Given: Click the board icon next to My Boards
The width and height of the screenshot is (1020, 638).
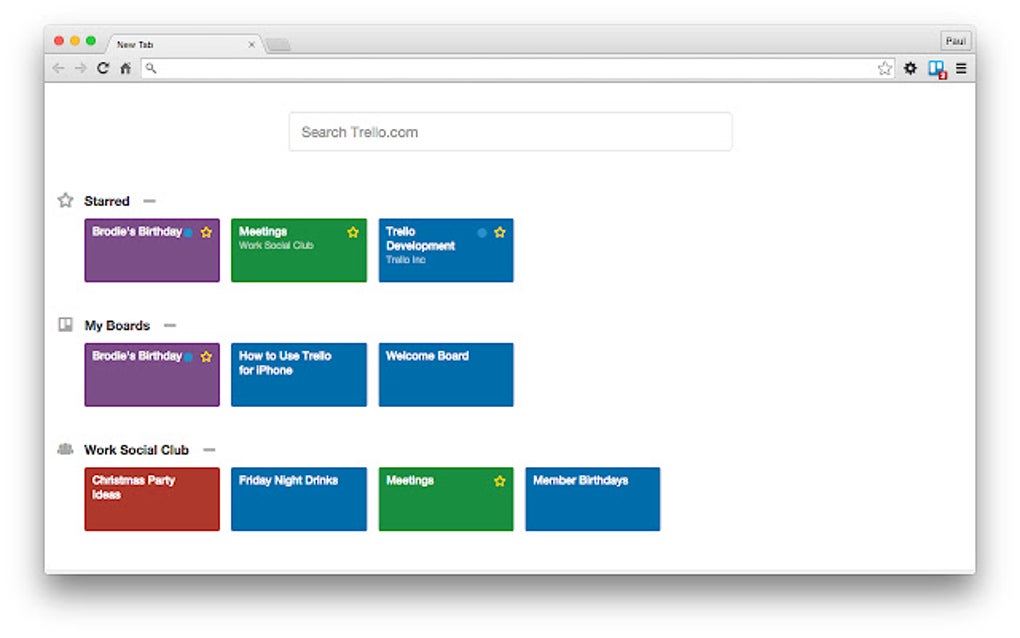Looking at the screenshot, I should pyautogui.click(x=64, y=325).
